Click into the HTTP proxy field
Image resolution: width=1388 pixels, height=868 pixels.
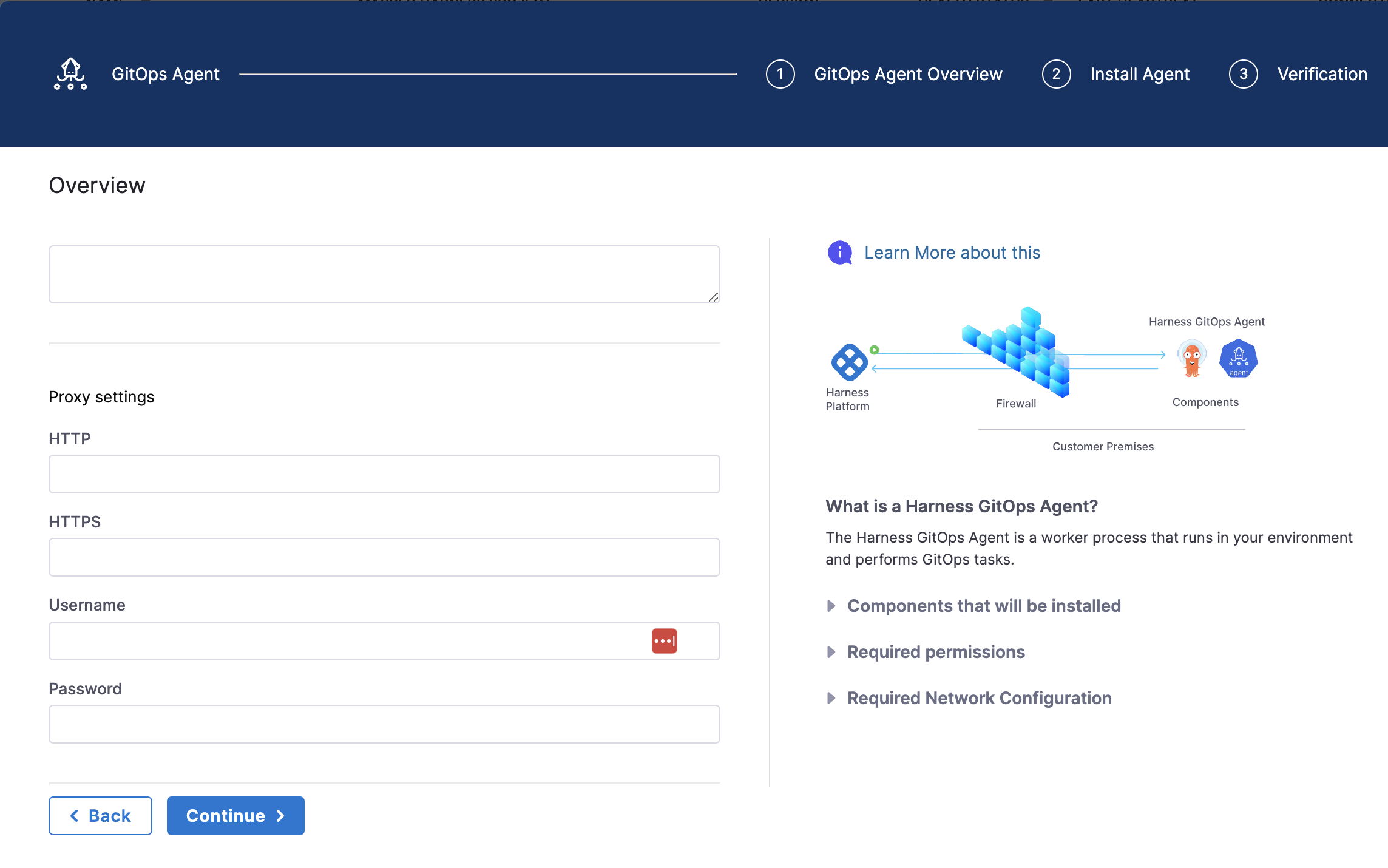(384, 474)
